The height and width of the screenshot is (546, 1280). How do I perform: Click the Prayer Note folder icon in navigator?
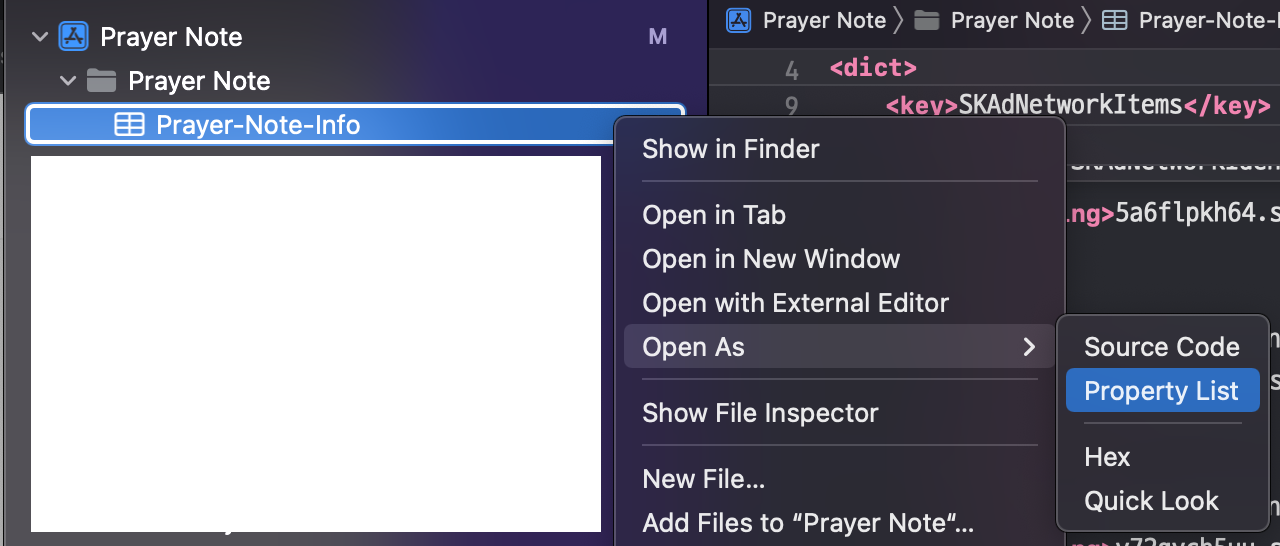tap(102, 81)
